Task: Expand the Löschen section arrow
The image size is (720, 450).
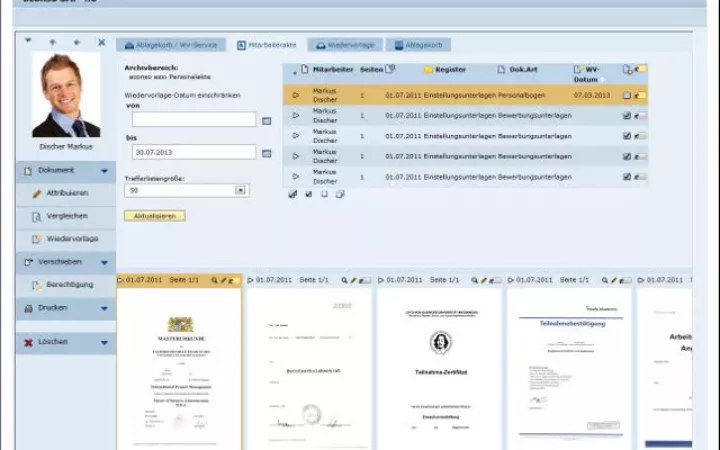Action: click(104, 343)
